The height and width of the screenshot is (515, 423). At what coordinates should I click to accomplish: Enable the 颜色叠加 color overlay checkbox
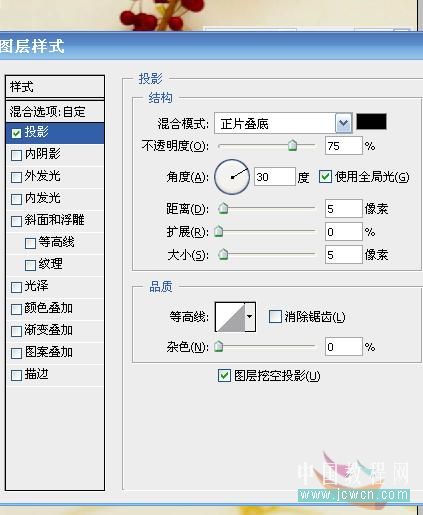(16, 309)
